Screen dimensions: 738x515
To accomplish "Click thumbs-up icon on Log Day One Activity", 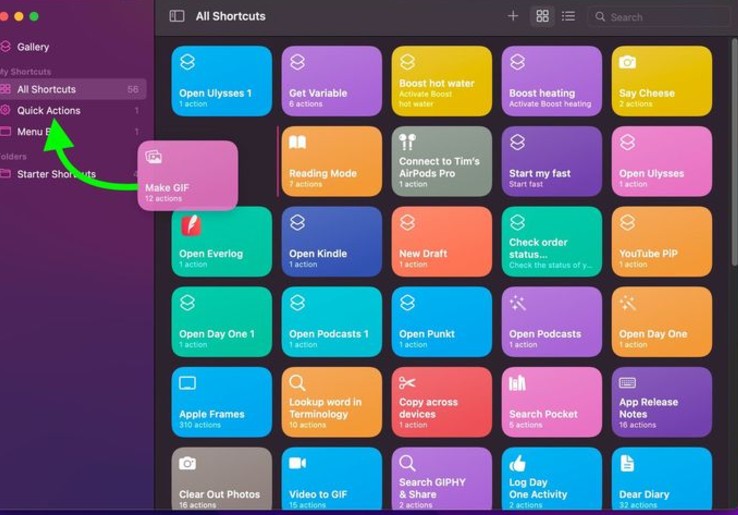I will pos(517,464).
